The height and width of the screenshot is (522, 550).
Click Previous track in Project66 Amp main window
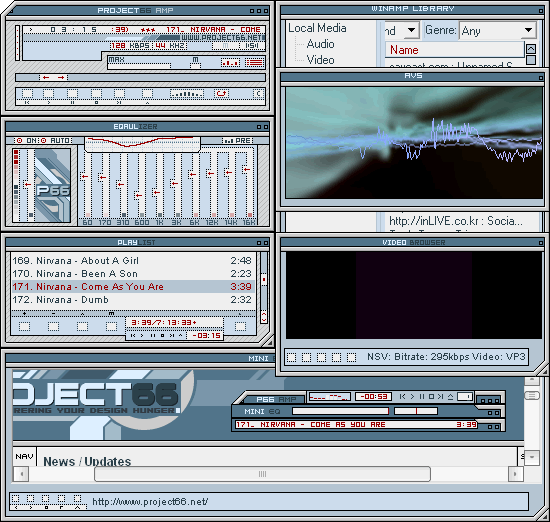click(27, 94)
